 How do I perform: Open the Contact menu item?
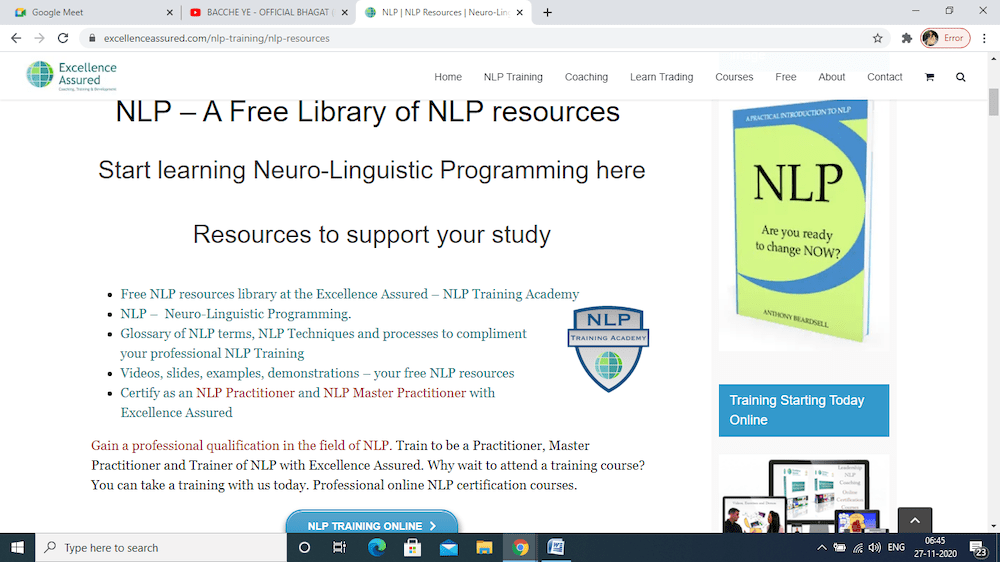point(885,77)
